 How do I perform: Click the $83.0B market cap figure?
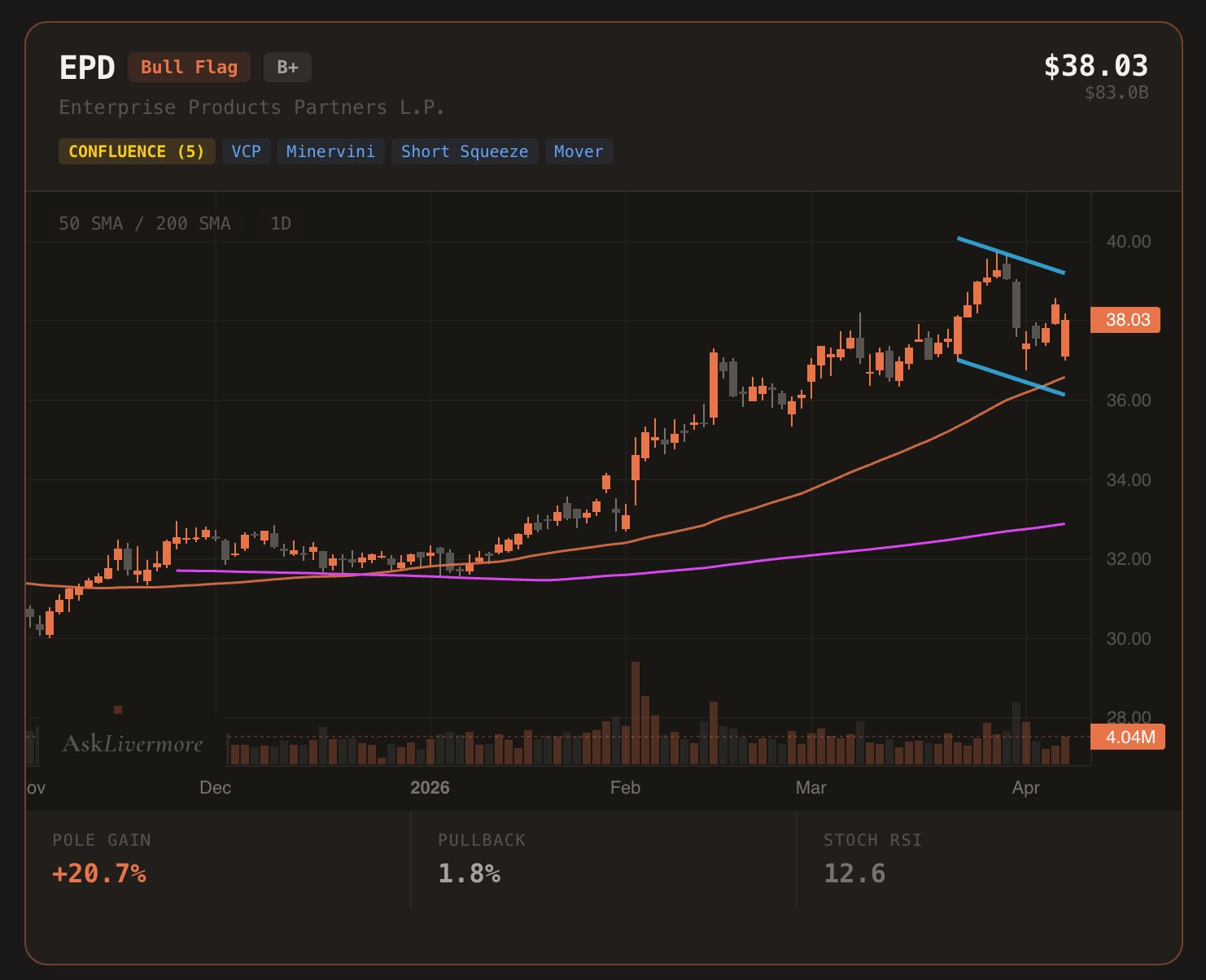(x=1114, y=94)
